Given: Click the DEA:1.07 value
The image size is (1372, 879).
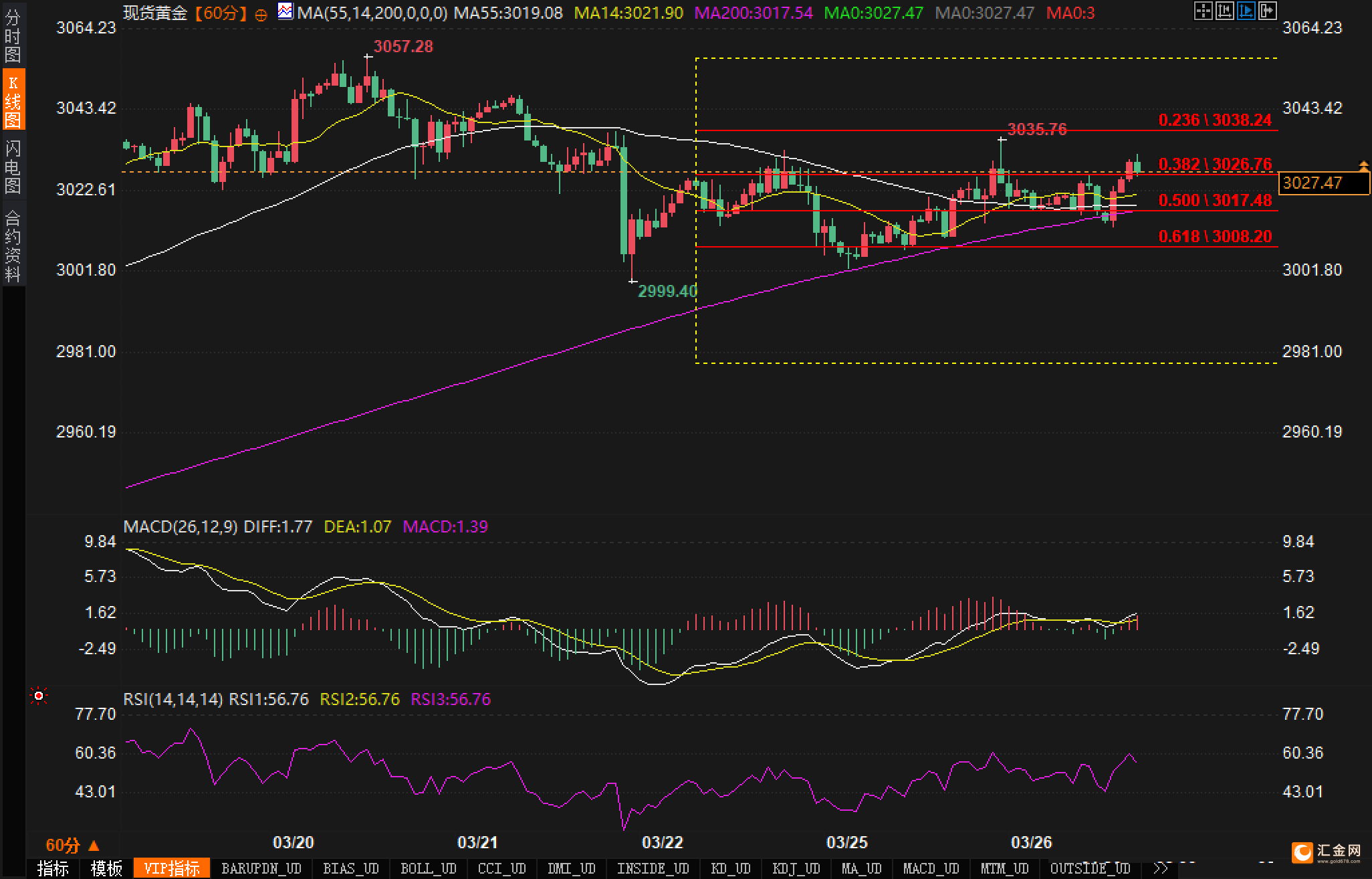Looking at the screenshot, I should [x=357, y=526].
